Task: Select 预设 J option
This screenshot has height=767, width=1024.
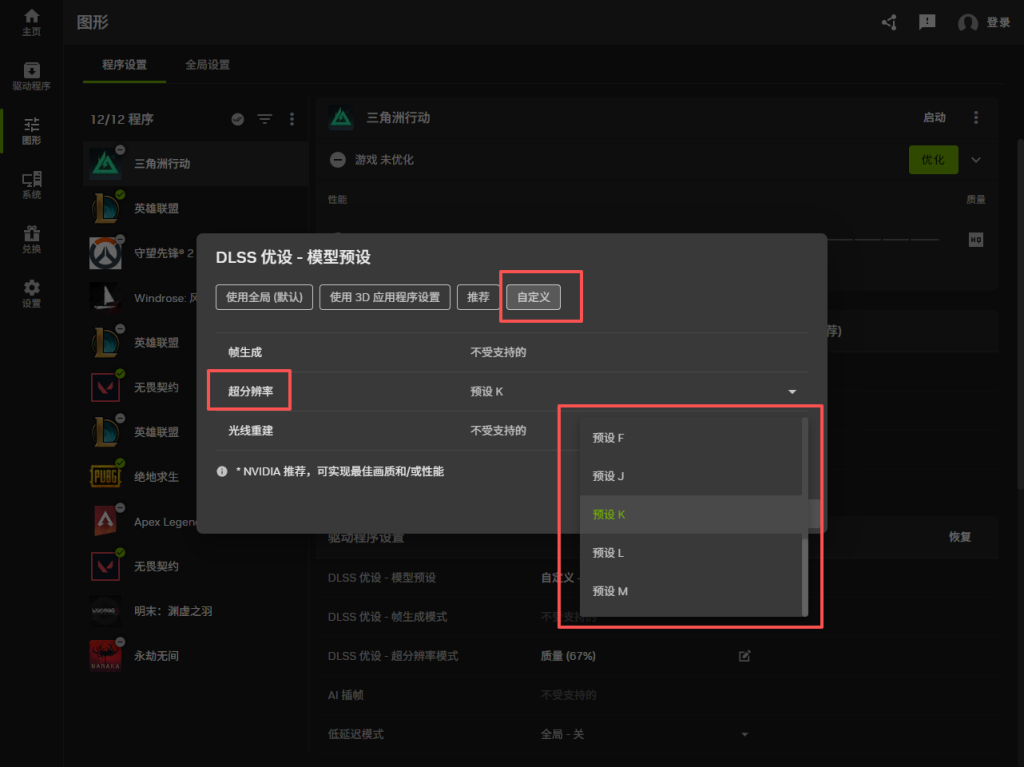Action: pyautogui.click(x=608, y=476)
